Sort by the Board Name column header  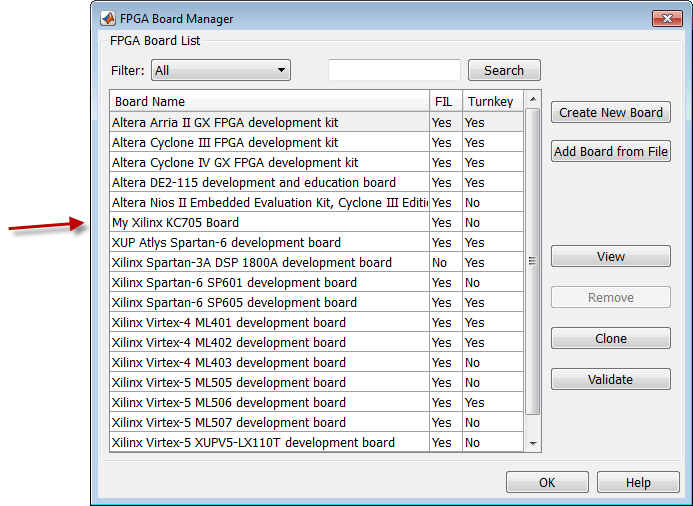268,101
